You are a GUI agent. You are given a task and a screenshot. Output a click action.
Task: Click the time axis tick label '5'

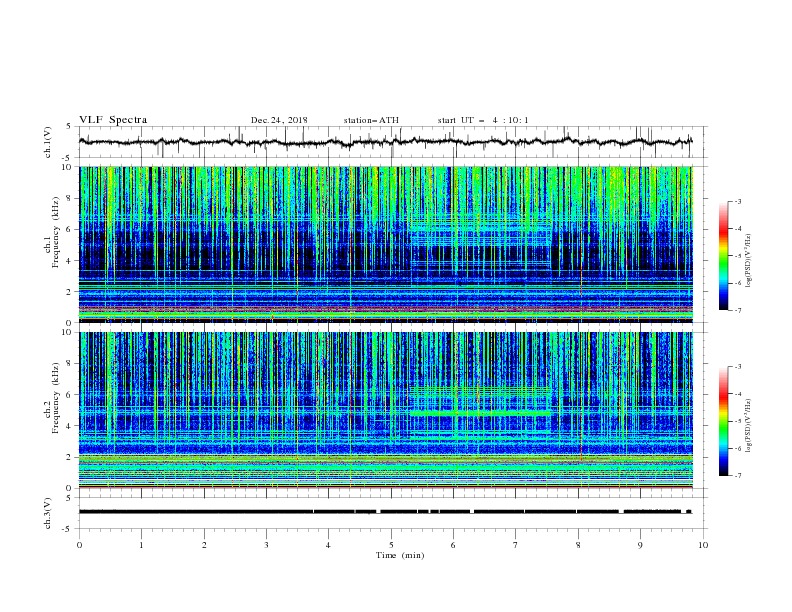tap(391, 545)
